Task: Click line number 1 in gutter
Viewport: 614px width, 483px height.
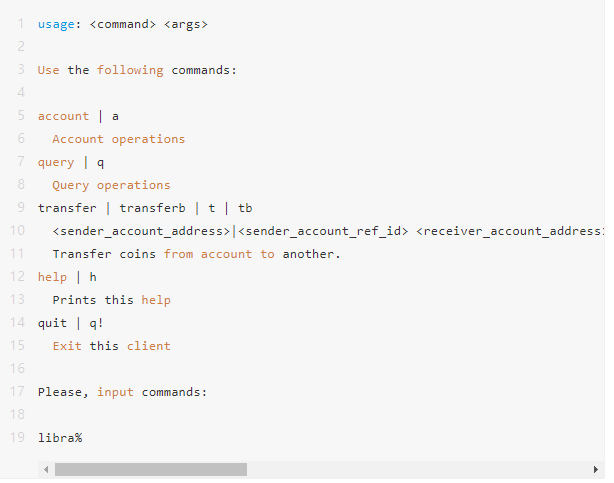Action: pos(21,24)
